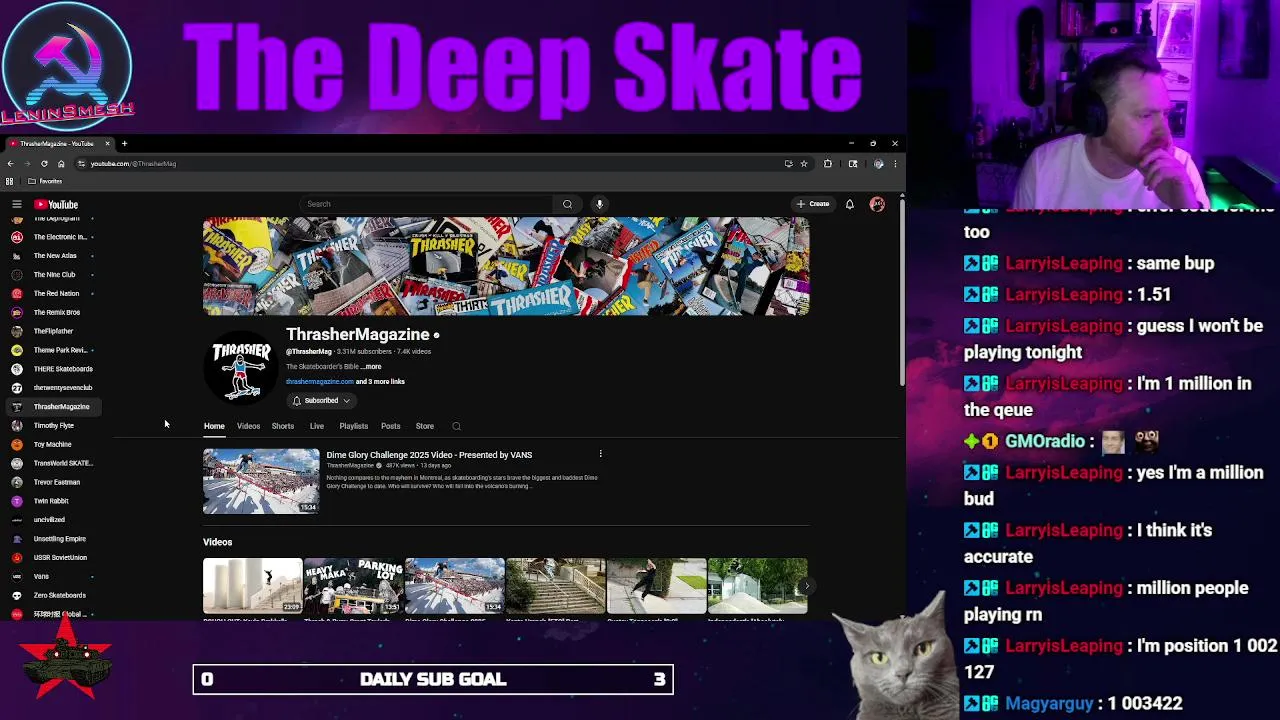Open the browser apps grid icon
This screenshot has height=720, width=1280.
10,181
